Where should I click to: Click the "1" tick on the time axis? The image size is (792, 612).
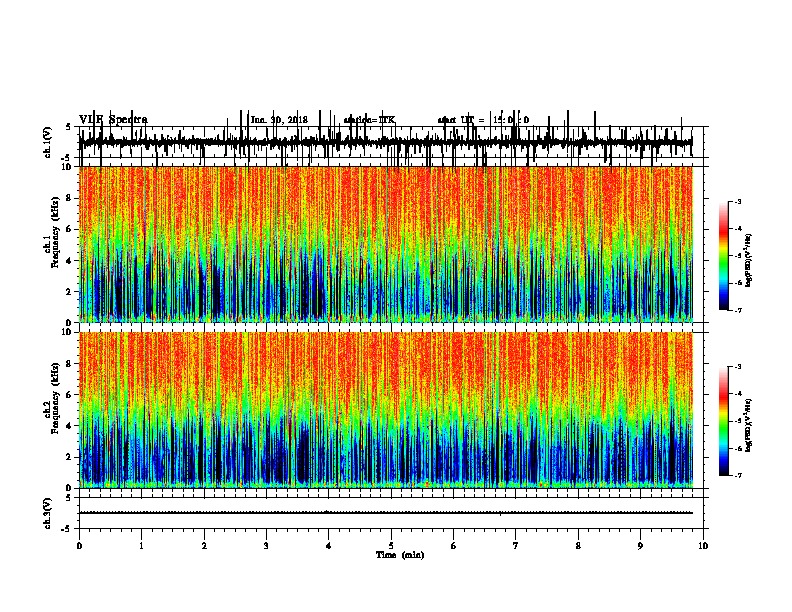(x=141, y=546)
